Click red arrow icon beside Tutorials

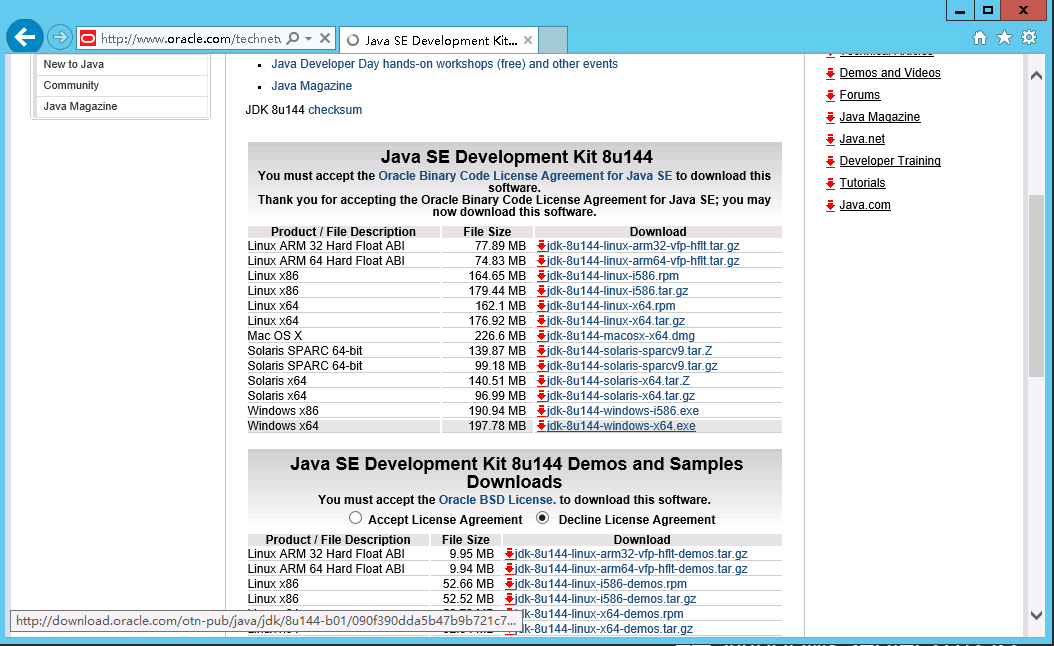[x=831, y=184]
